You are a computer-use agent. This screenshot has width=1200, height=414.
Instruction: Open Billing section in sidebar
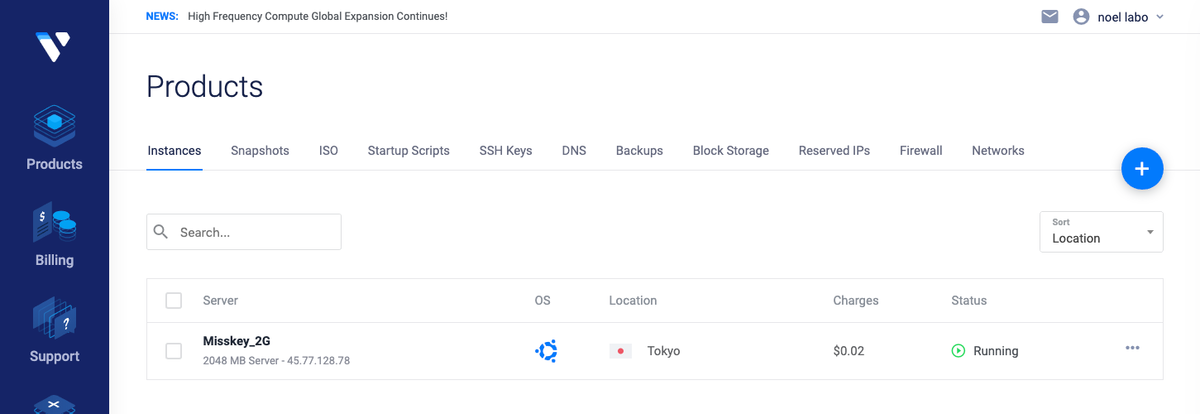(x=54, y=237)
